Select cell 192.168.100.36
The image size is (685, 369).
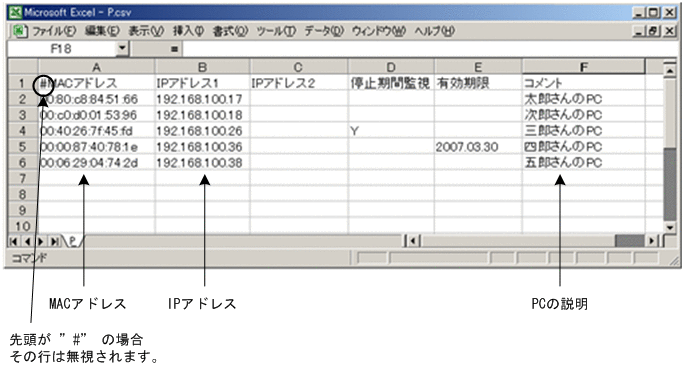pos(202,147)
